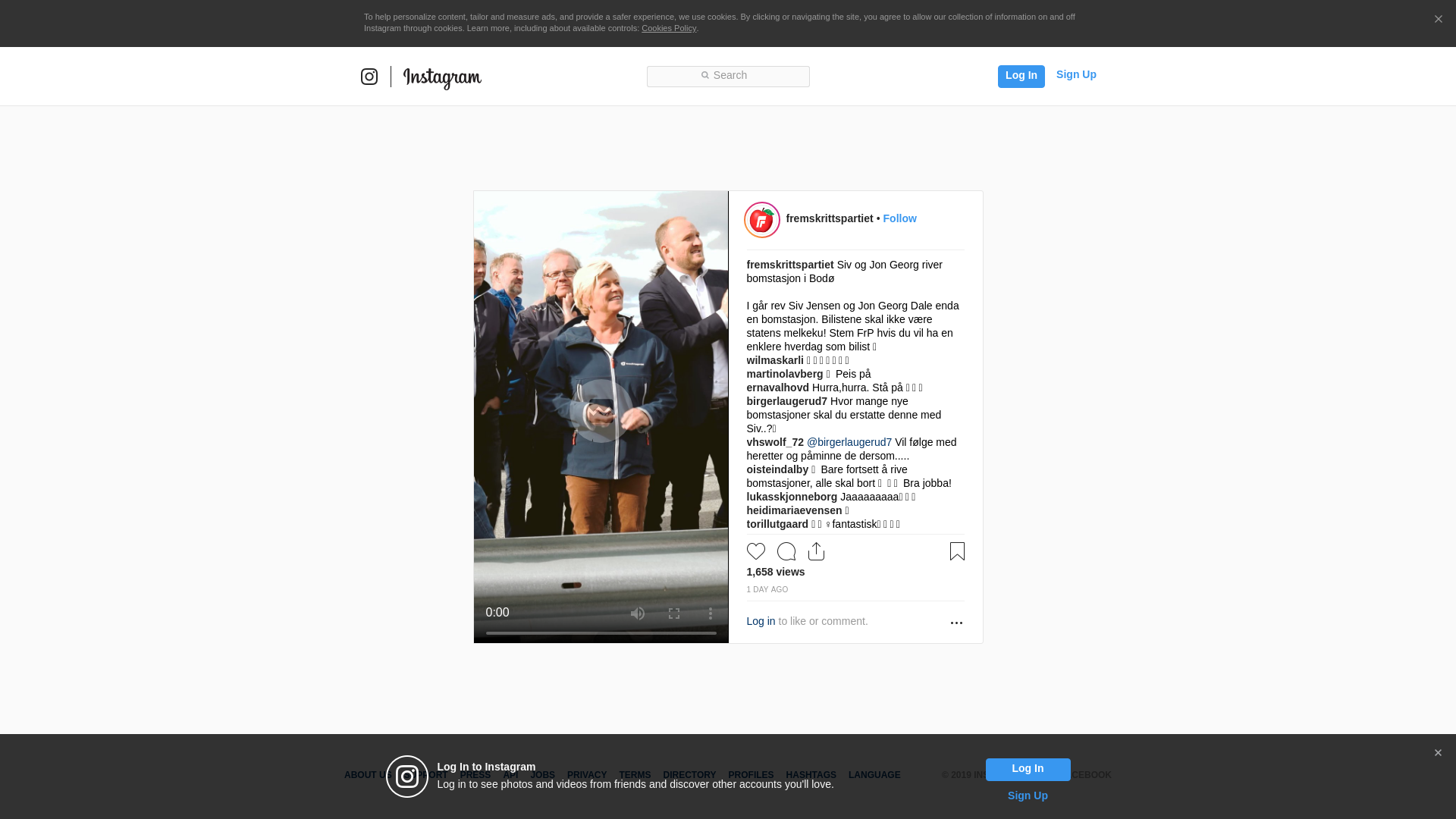Share the post with share icon
The height and width of the screenshot is (819, 1456).
tap(817, 551)
